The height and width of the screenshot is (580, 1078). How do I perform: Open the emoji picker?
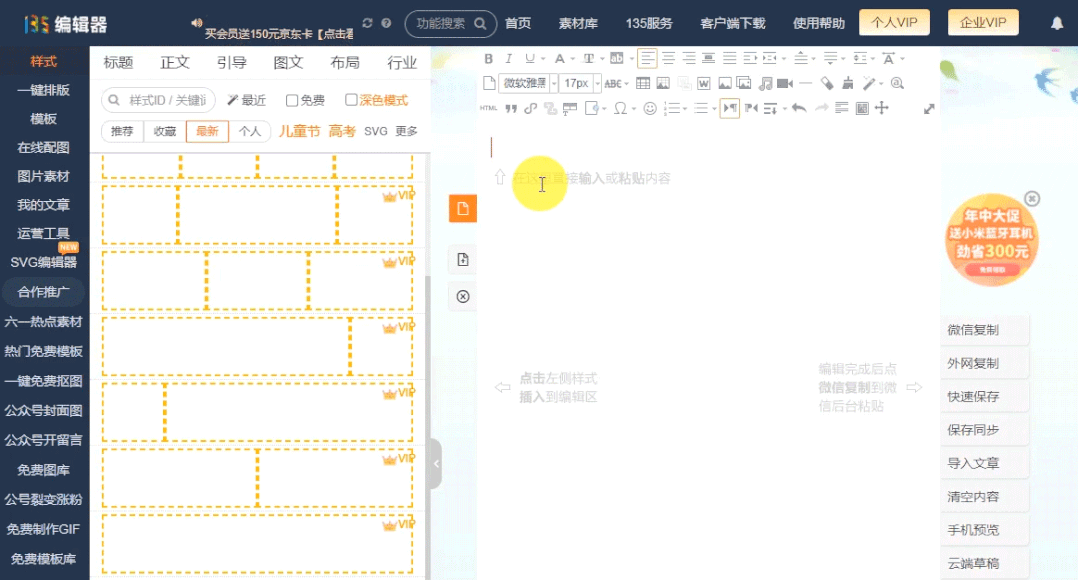pyautogui.click(x=650, y=108)
